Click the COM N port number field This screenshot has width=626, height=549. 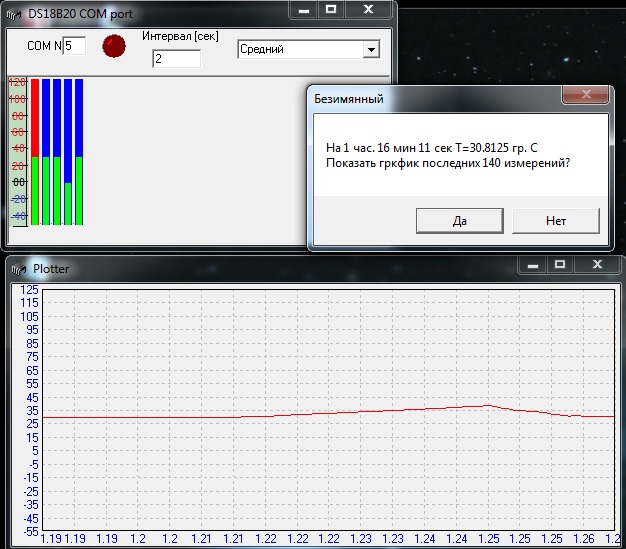click(75, 46)
